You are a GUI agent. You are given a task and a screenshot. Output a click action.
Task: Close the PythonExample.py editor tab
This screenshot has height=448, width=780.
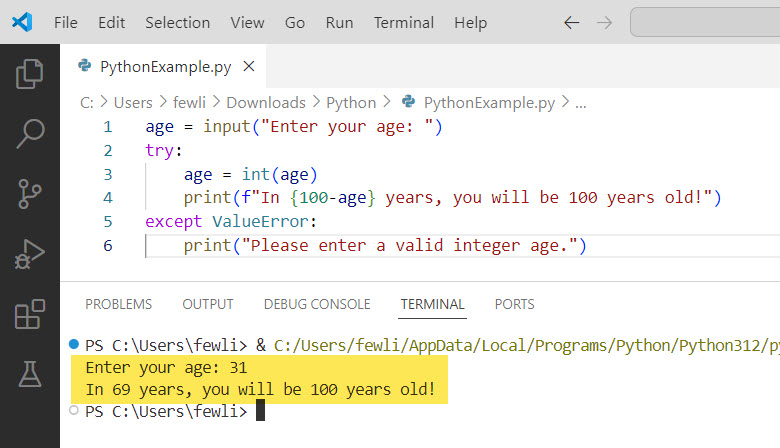click(249, 66)
